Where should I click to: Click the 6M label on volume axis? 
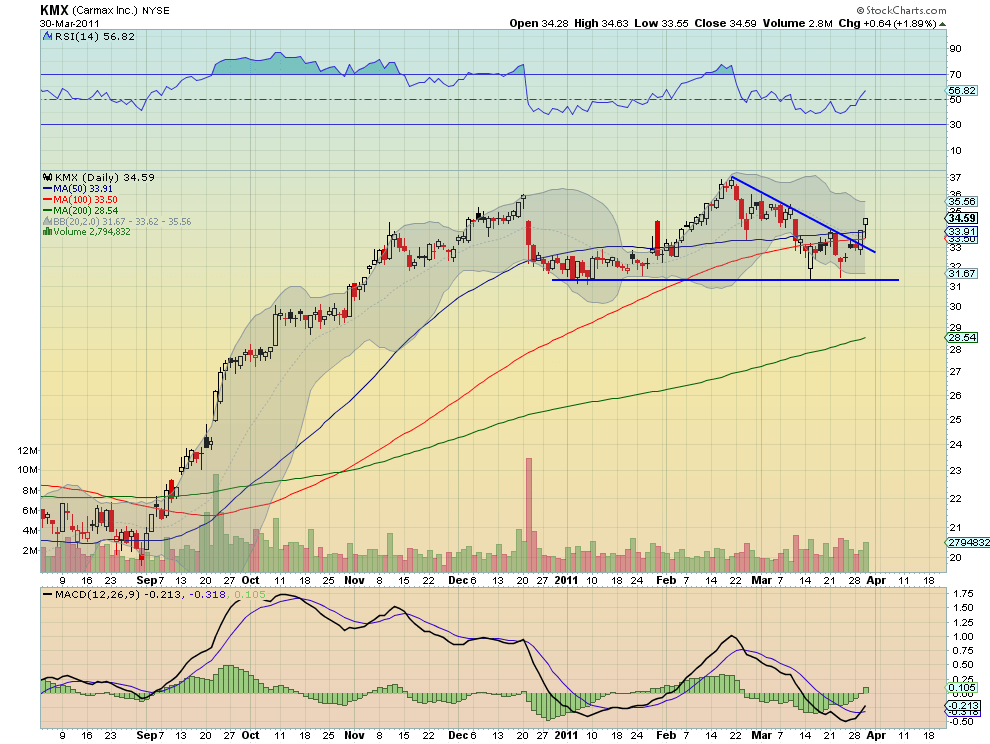coord(30,510)
